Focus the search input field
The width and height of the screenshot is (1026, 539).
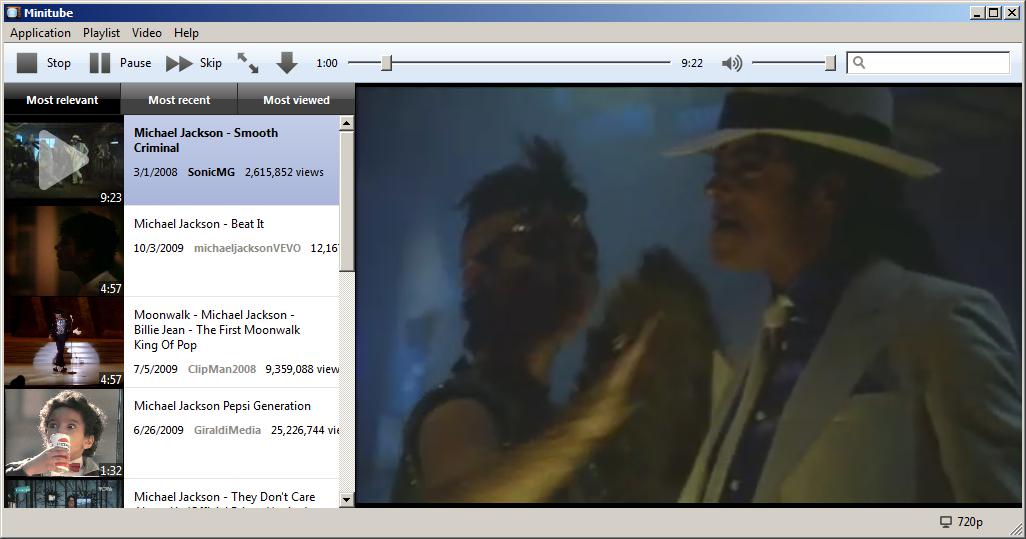click(928, 63)
